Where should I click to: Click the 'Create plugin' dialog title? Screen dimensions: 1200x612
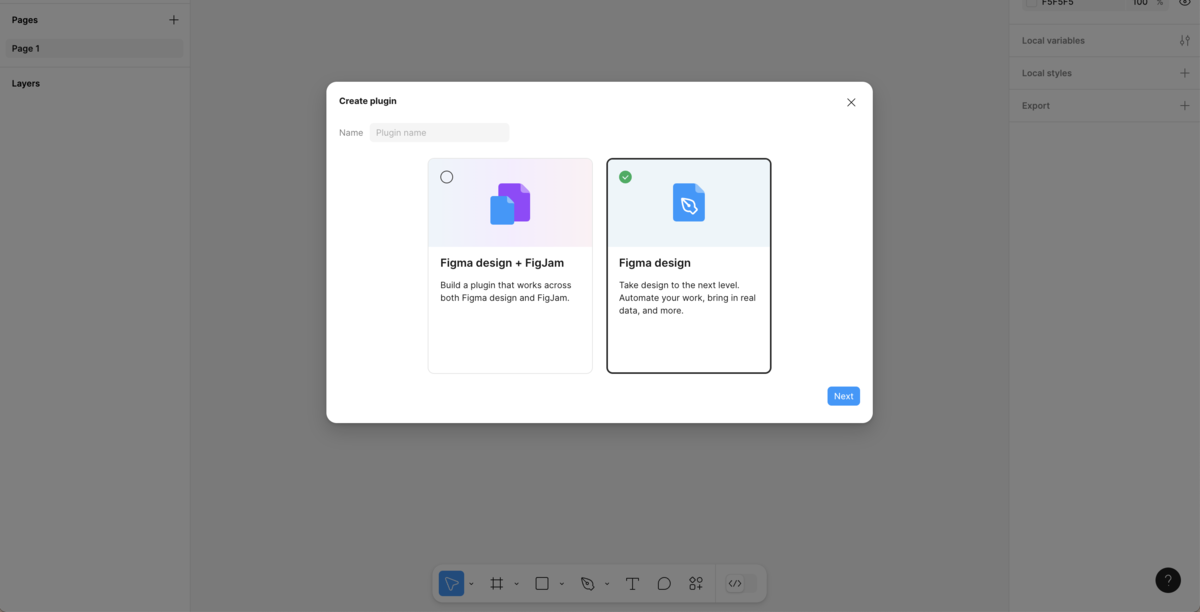pyautogui.click(x=368, y=101)
